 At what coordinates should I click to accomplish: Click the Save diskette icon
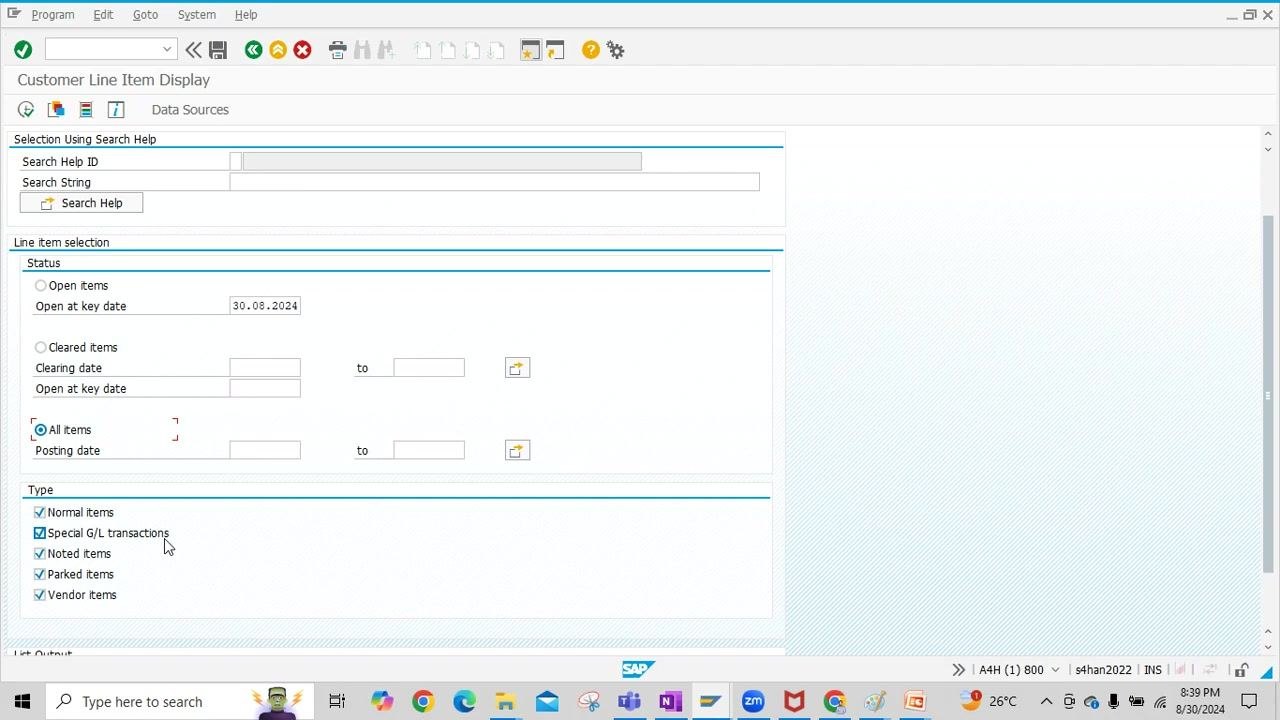coord(218,50)
